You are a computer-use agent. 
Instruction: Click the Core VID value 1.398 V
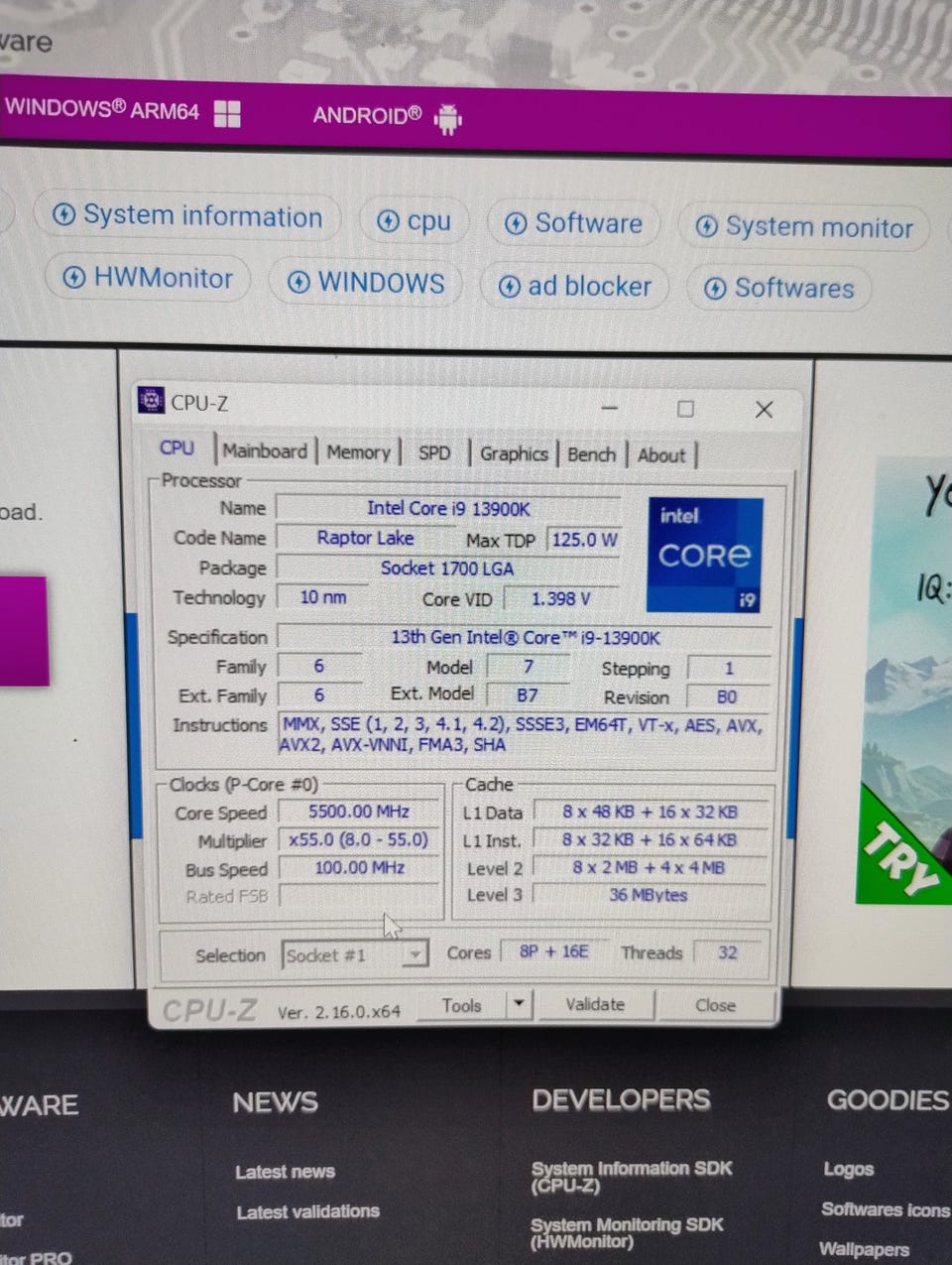(x=561, y=598)
